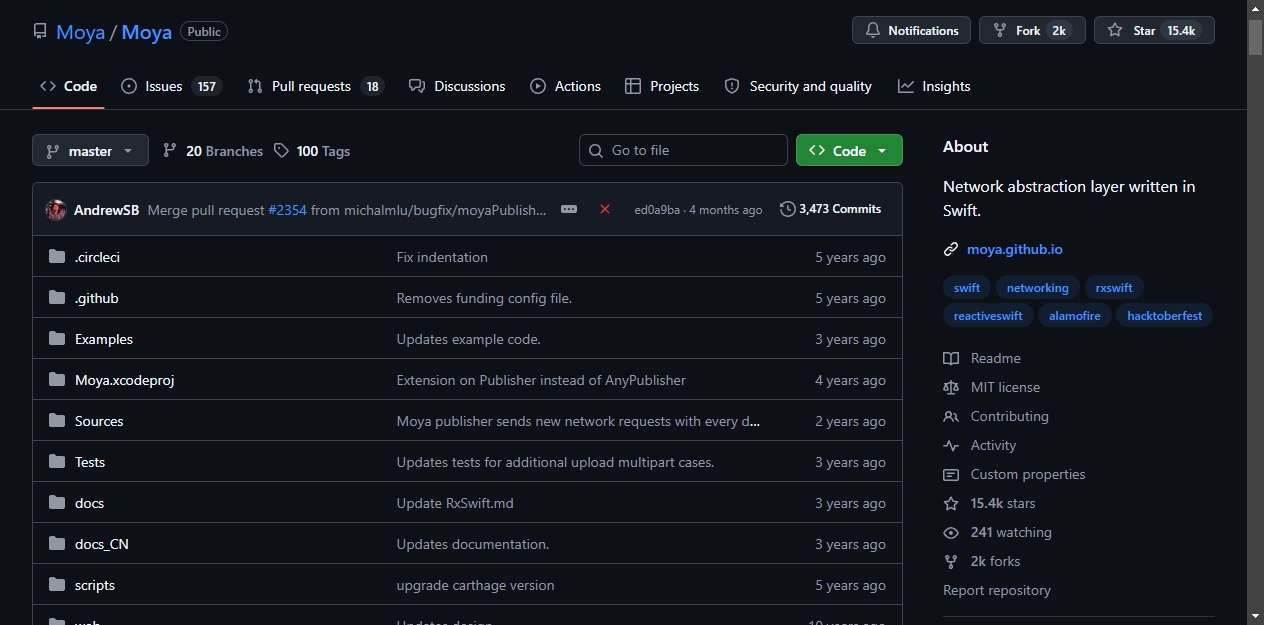
Task: View 20 Branches link
Action: [x=213, y=151]
